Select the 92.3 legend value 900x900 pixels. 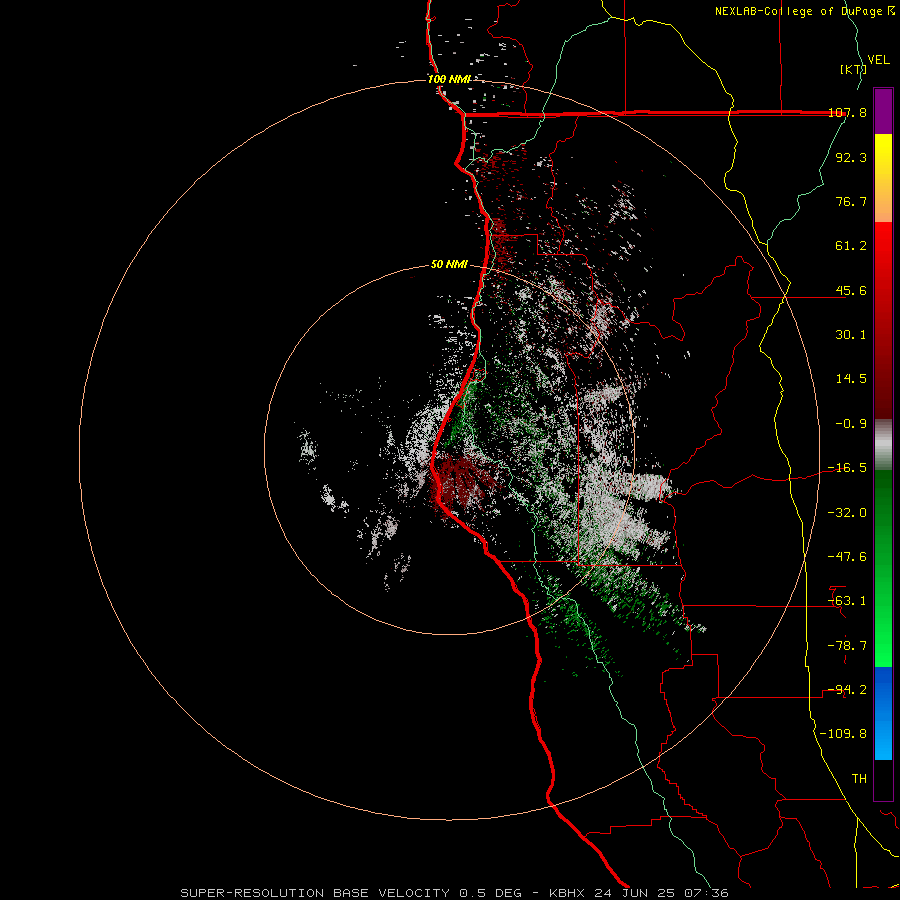coord(851,157)
